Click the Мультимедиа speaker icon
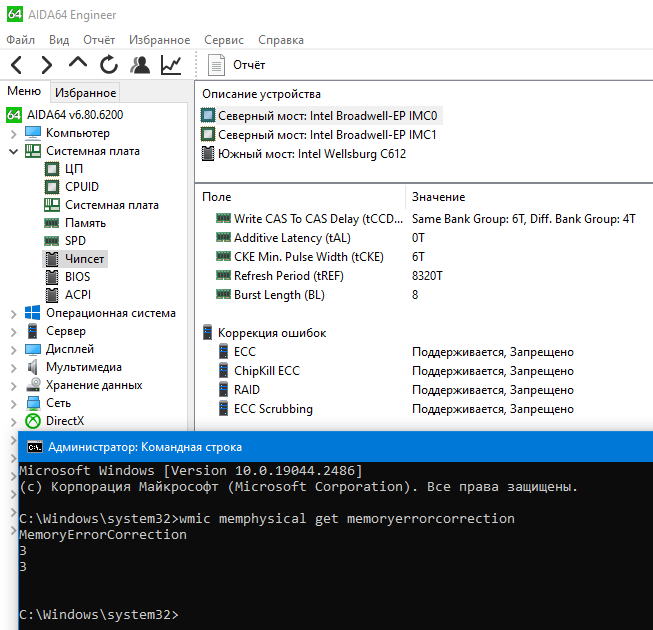Viewport: 653px width, 630px height. pos(32,367)
